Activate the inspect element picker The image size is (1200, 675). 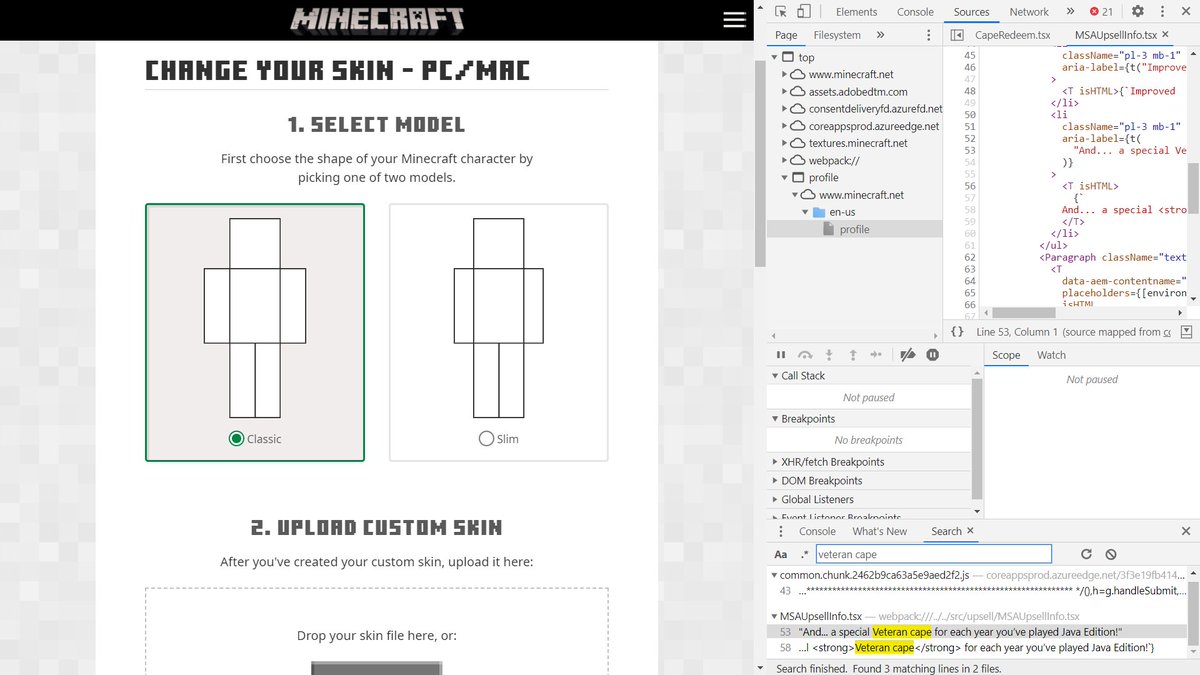(780, 12)
